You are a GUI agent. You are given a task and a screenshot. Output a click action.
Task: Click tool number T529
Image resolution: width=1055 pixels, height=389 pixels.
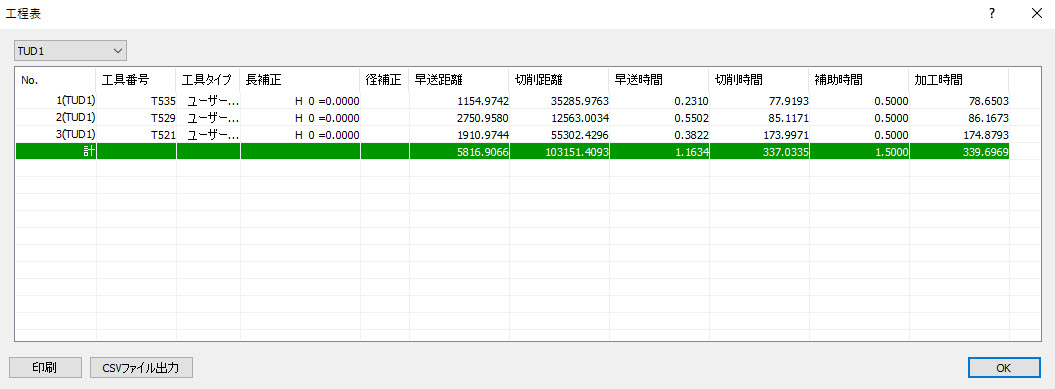click(163, 118)
